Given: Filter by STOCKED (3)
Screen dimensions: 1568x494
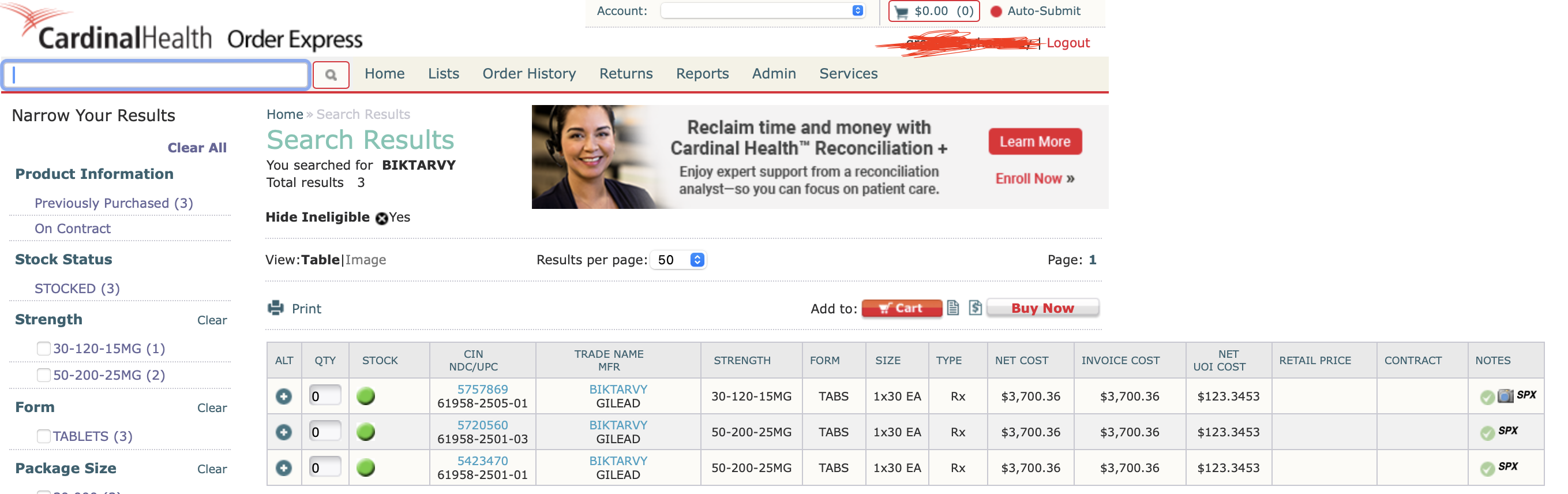Looking at the screenshot, I should 77,289.
